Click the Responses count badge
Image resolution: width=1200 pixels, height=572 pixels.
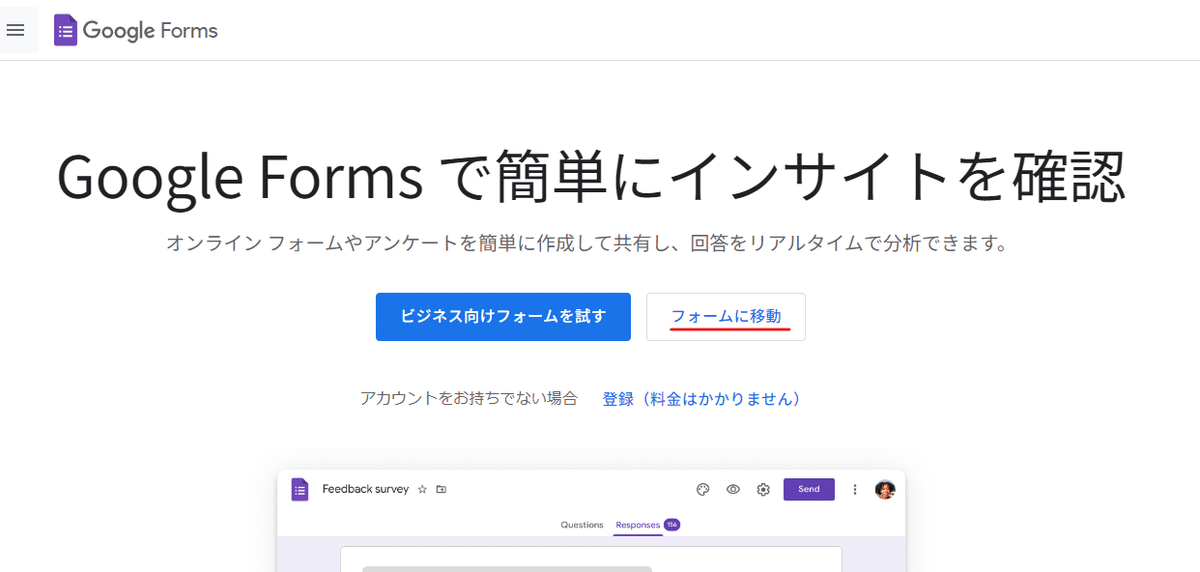pos(672,525)
